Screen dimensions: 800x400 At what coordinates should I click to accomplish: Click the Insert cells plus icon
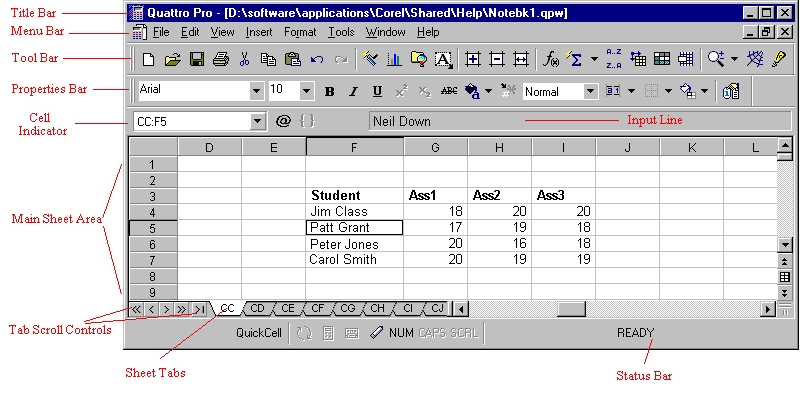473,60
